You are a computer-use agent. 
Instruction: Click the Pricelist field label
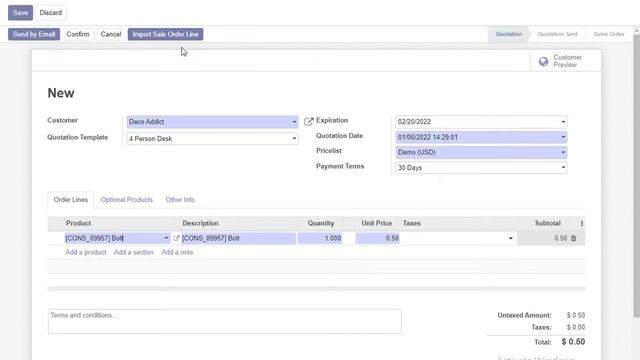tap(329, 151)
